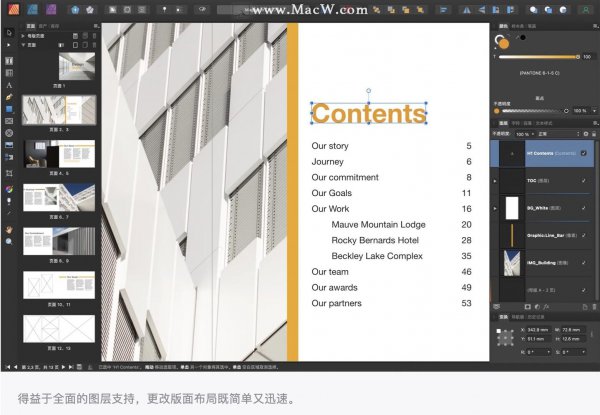Select the Artistic Text tool (A)
The image size is (600, 415).
coord(9,85)
